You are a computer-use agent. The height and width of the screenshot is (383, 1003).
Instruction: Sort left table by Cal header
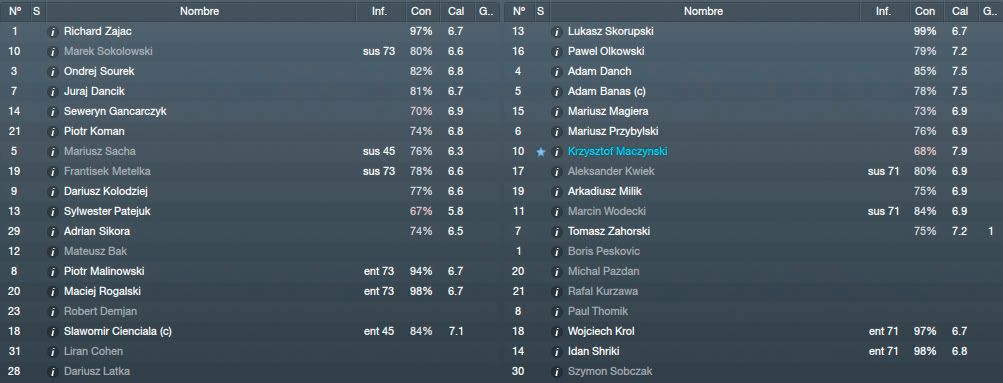pos(456,11)
